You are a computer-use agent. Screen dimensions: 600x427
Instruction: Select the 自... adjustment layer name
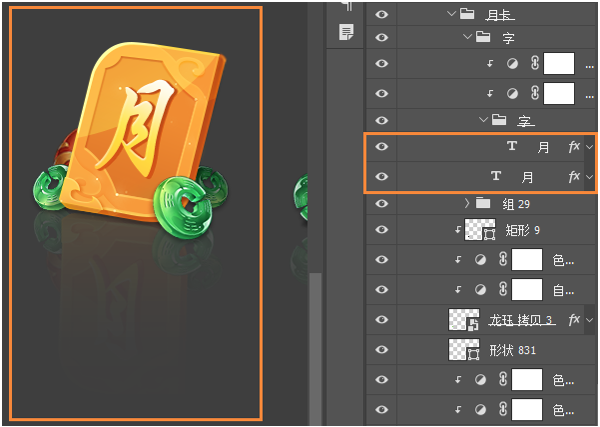coord(563,291)
